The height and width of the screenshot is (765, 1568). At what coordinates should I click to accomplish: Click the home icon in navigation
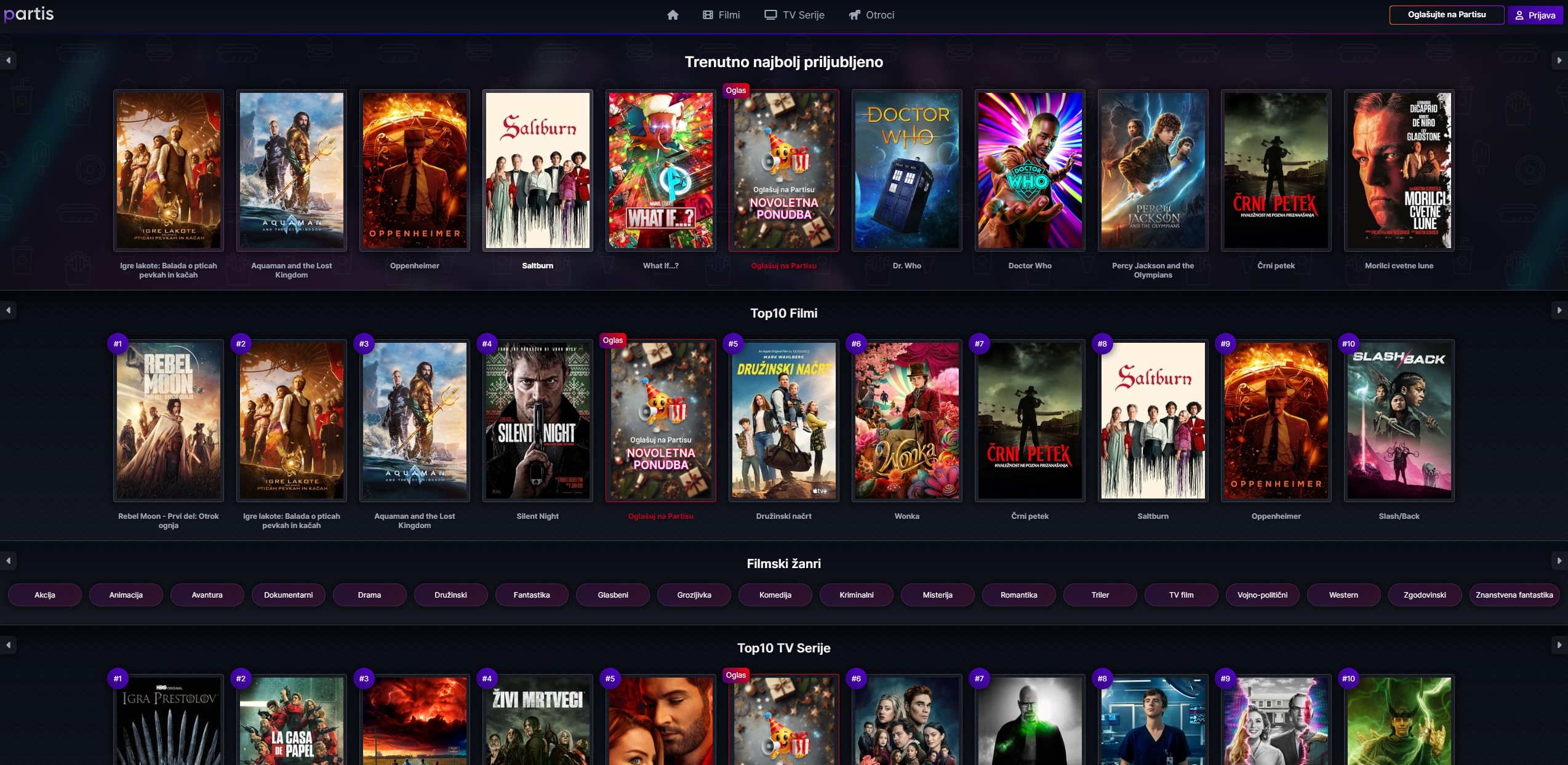[x=673, y=15]
